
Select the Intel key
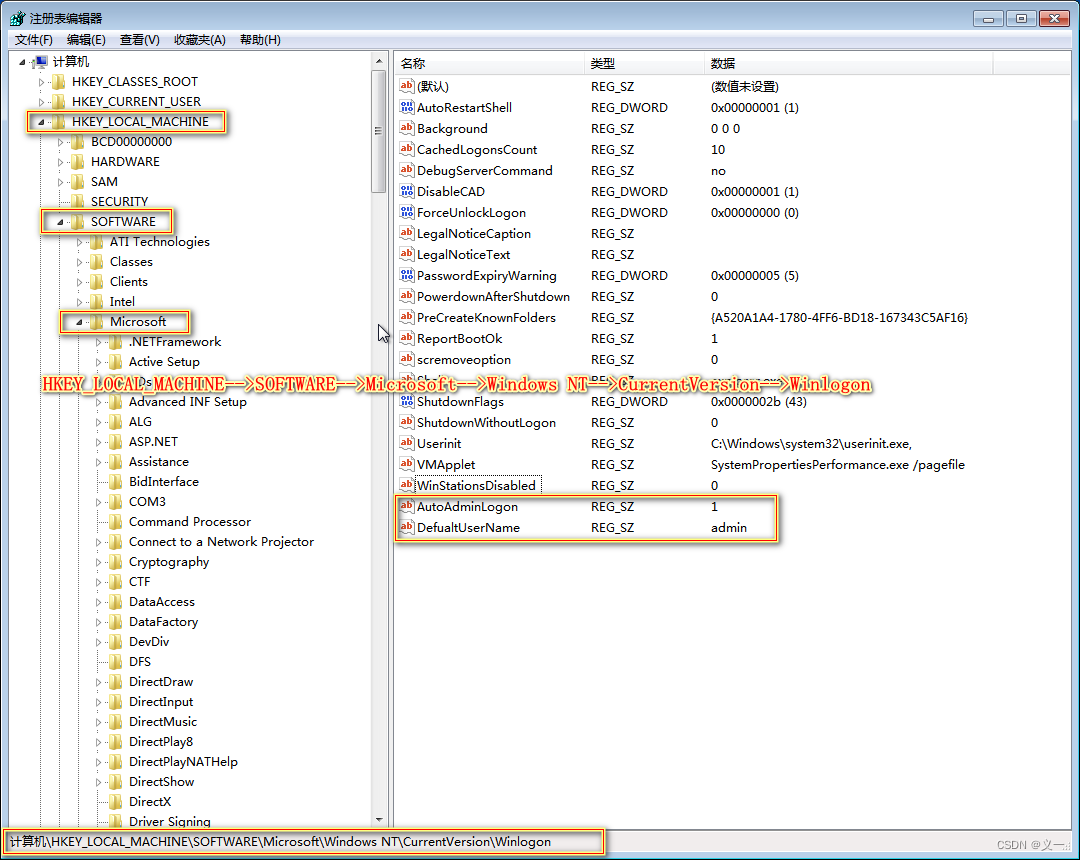coord(122,302)
